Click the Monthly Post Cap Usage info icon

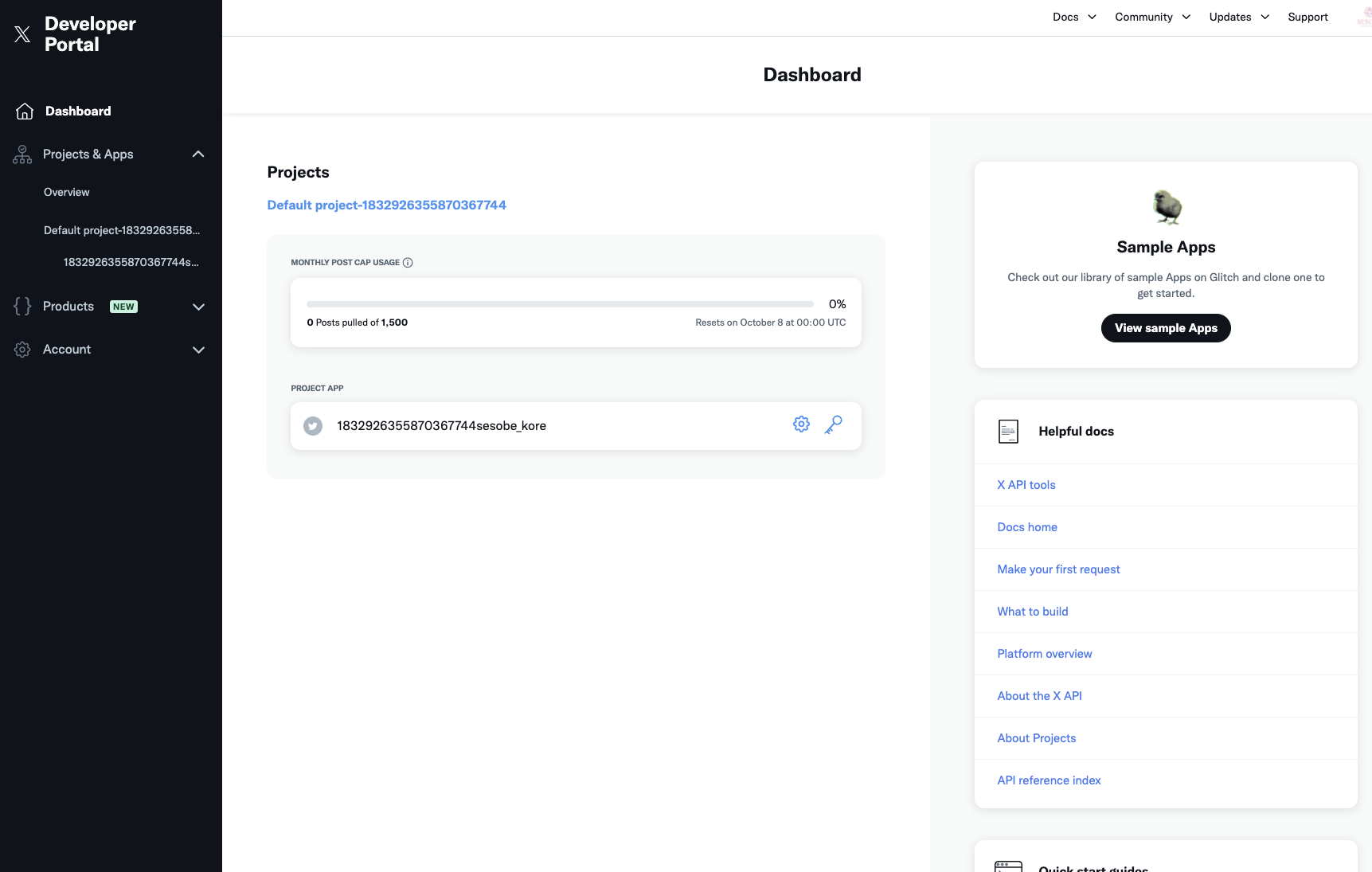tap(408, 263)
